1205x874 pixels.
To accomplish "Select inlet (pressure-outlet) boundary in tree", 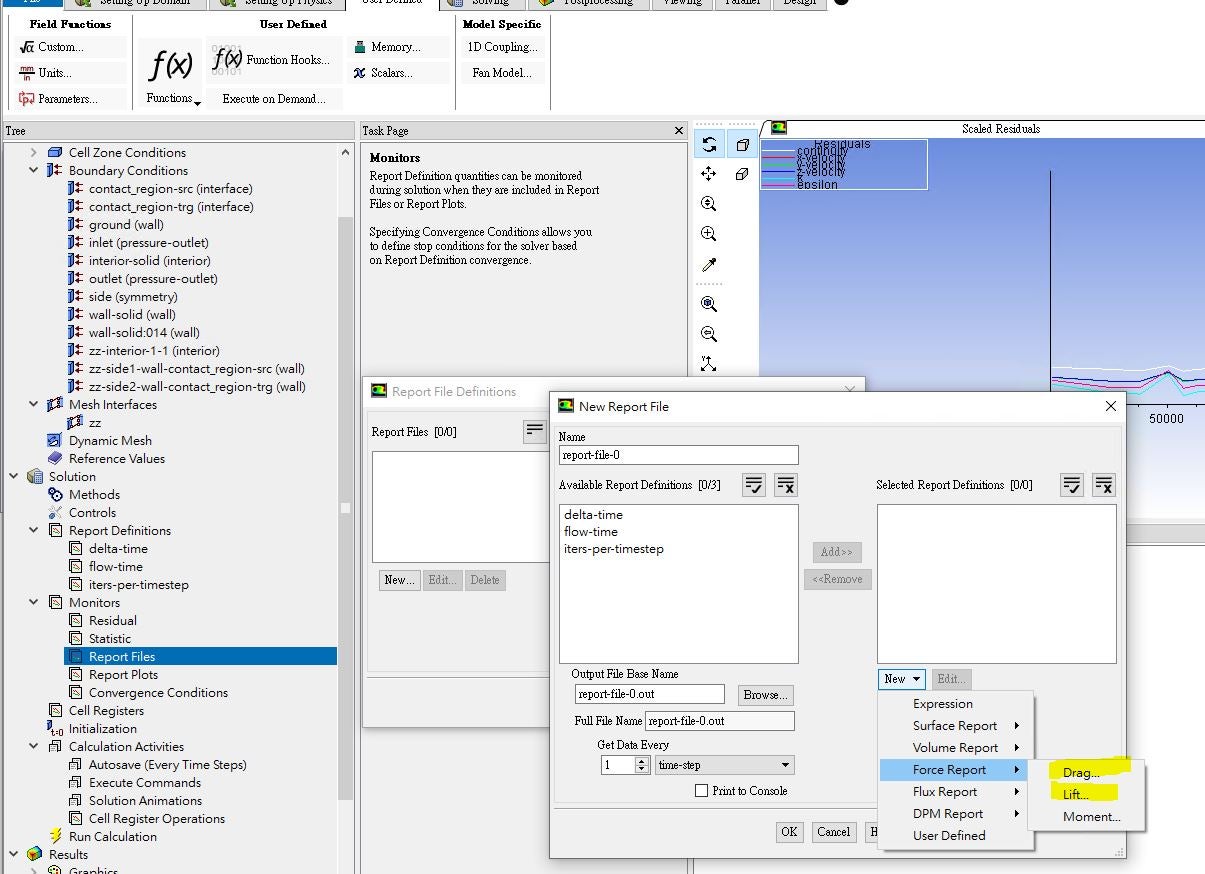I will pyautogui.click(x=148, y=243).
